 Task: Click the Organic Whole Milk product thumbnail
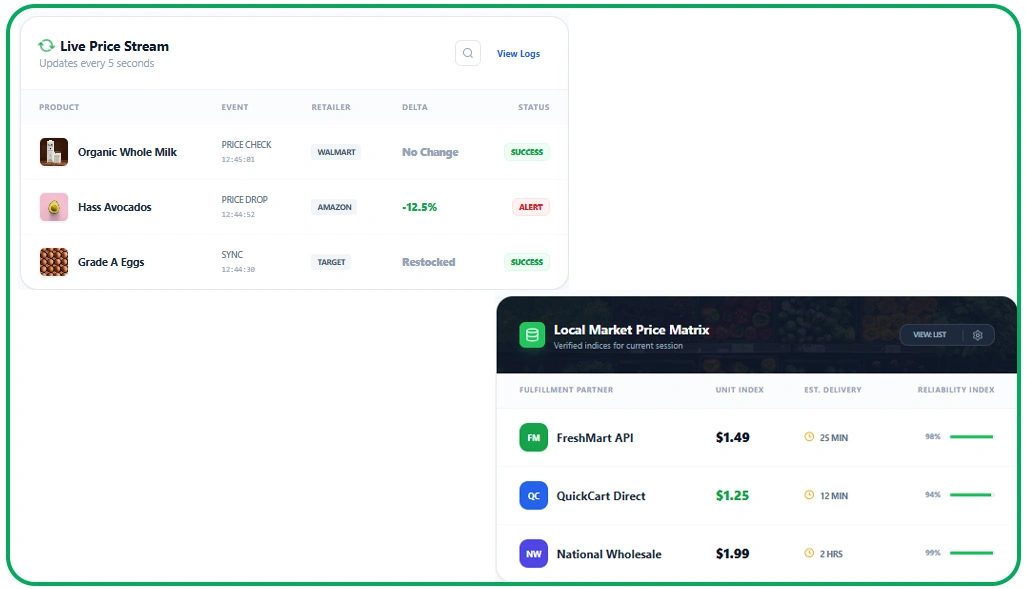pyautogui.click(x=54, y=152)
